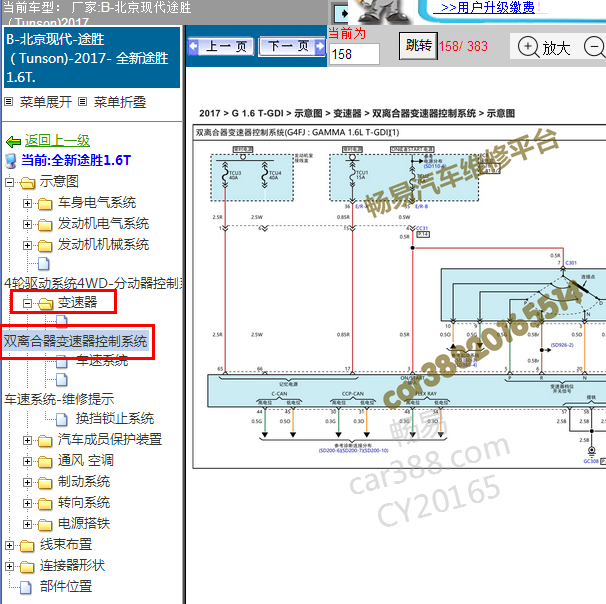Collapse the 变速器 folder
The height and width of the screenshot is (604, 606).
pyautogui.click(x=27, y=303)
